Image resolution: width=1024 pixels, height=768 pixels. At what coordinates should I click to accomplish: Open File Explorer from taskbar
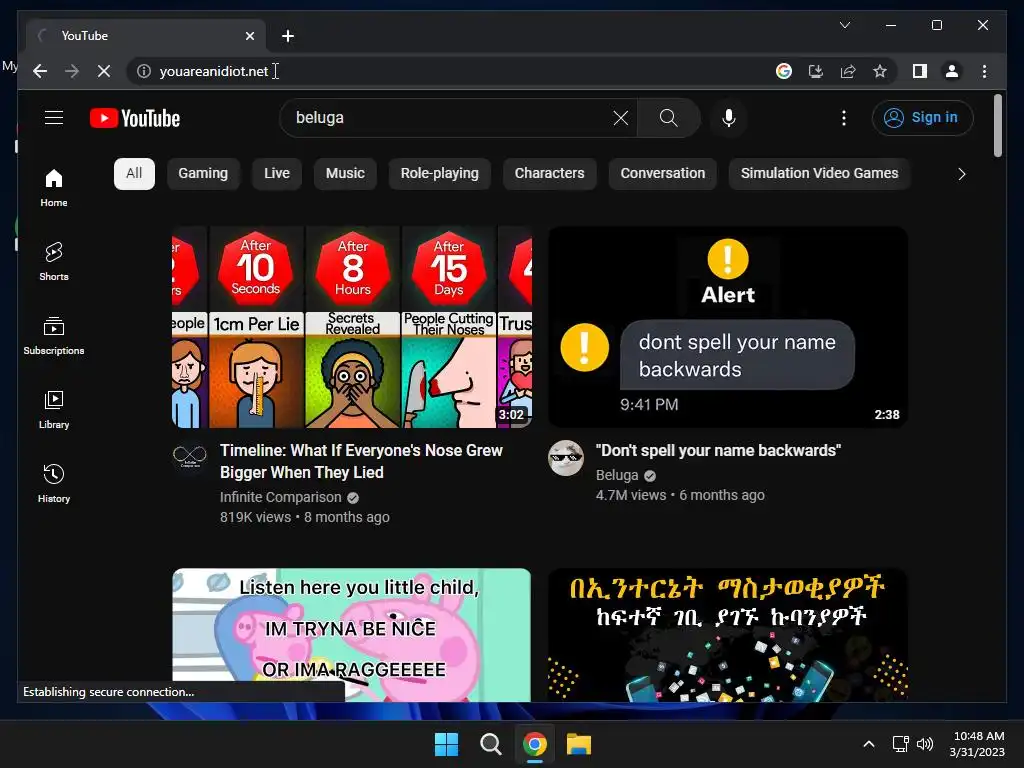(x=579, y=744)
